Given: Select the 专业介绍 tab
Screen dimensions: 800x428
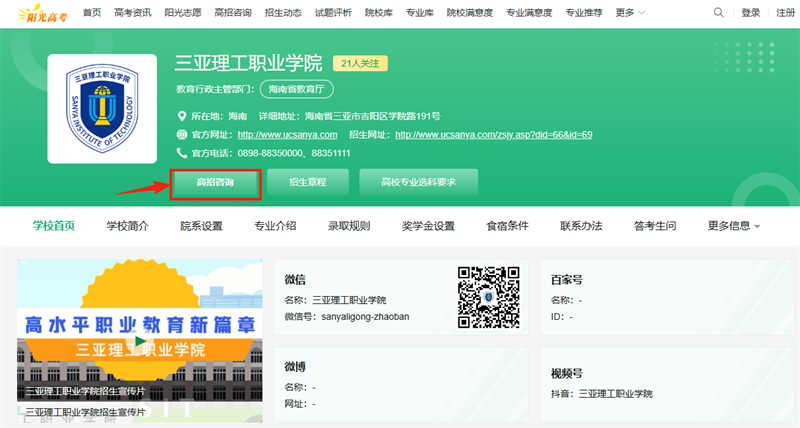Looking at the screenshot, I should point(275,226).
